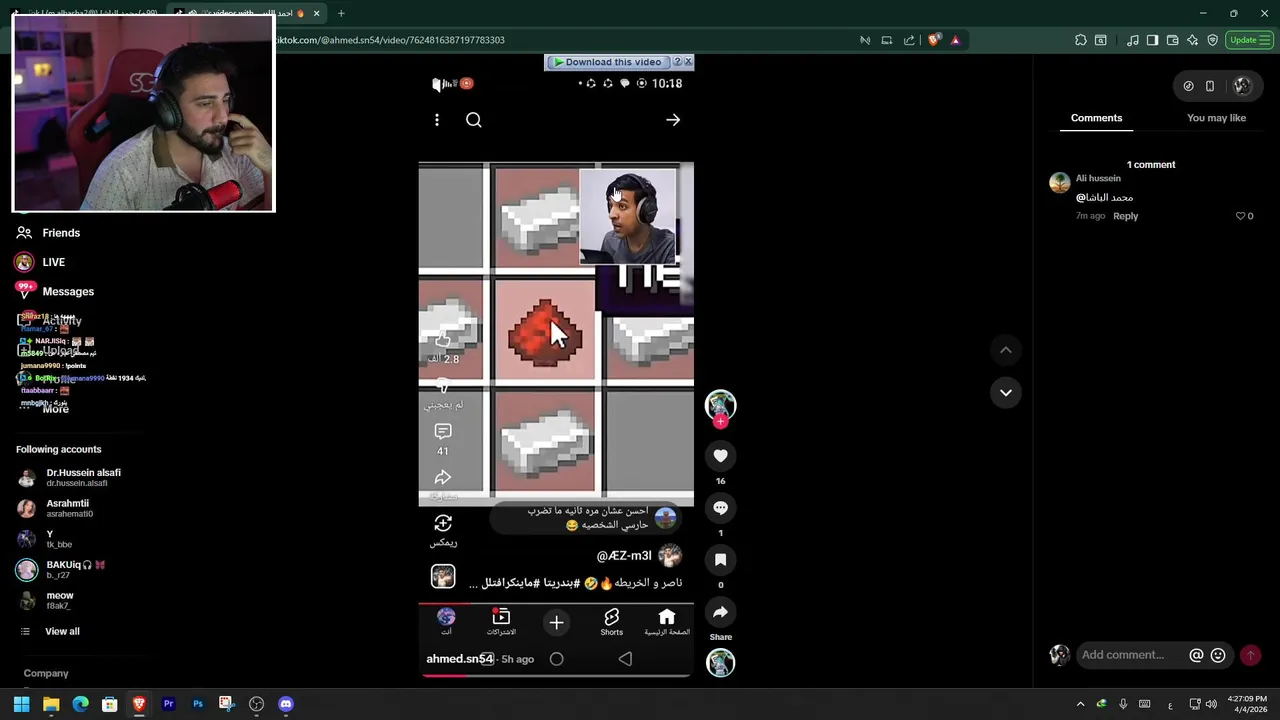The height and width of the screenshot is (720, 1280).
Task: Open the video comments bubble icon
Action: pos(720,508)
